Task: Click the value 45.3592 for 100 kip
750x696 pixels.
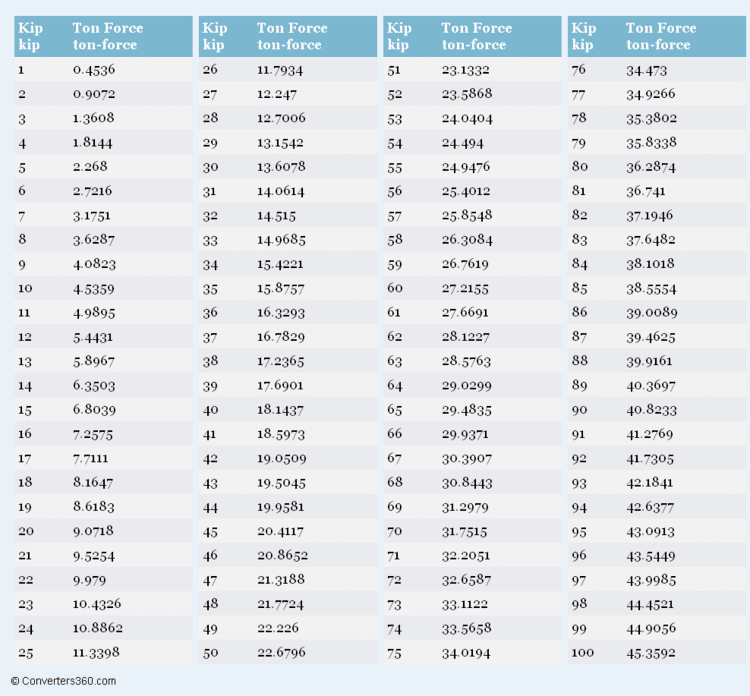Action: tap(652, 653)
